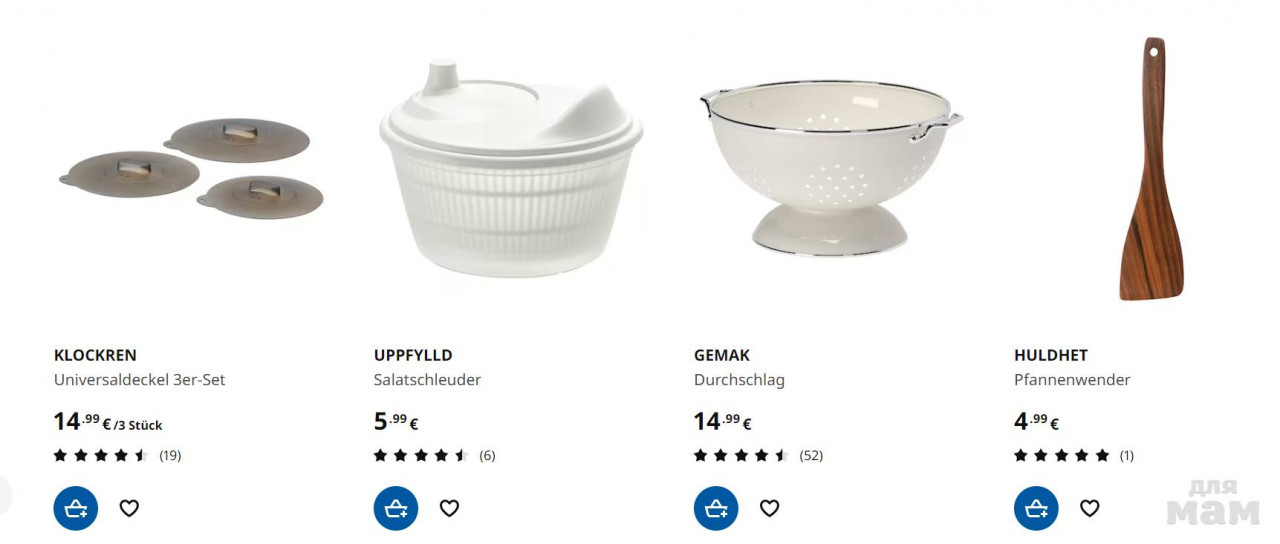
Task: Open the UPPFYLLD product title link
Action: (413, 355)
